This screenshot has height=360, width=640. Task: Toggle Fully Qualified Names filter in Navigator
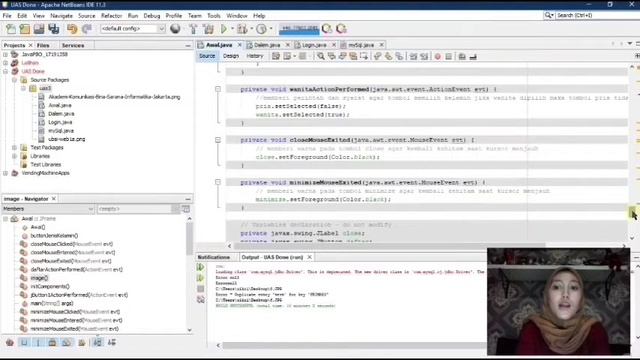[x=82, y=342]
